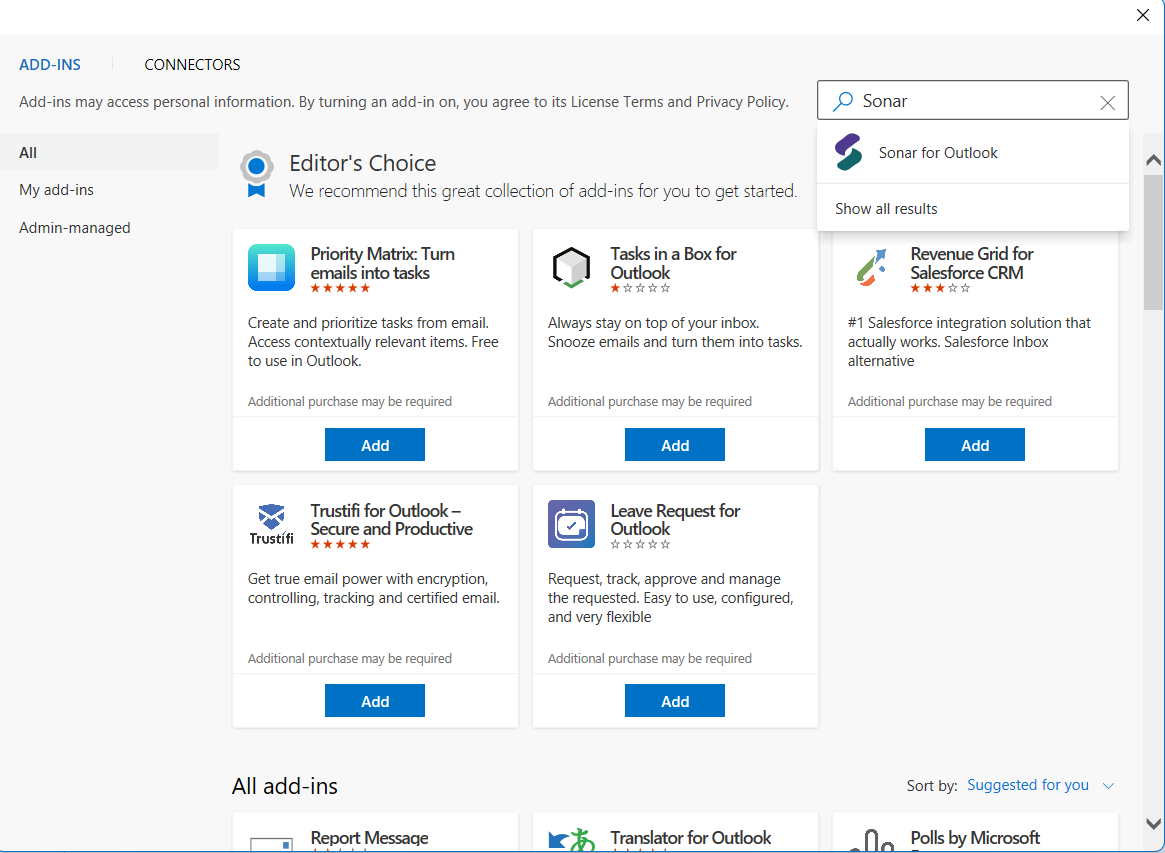Image resolution: width=1165 pixels, height=853 pixels.
Task: Close the add-ins dialog window
Action: coord(1143,16)
